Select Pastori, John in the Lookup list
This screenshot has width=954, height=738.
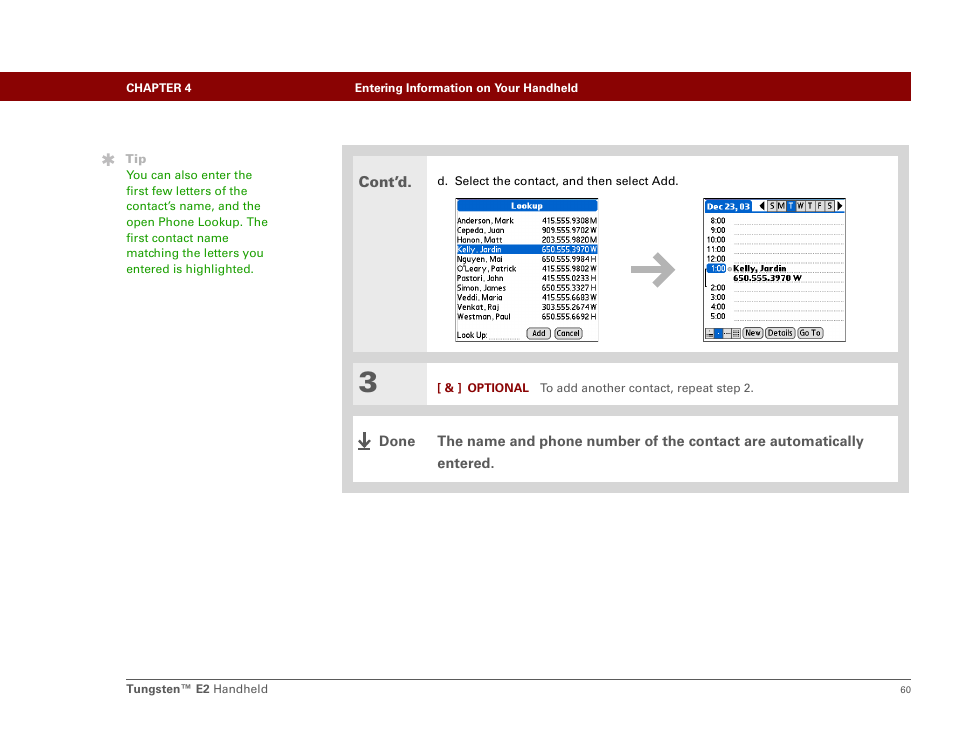(527, 279)
